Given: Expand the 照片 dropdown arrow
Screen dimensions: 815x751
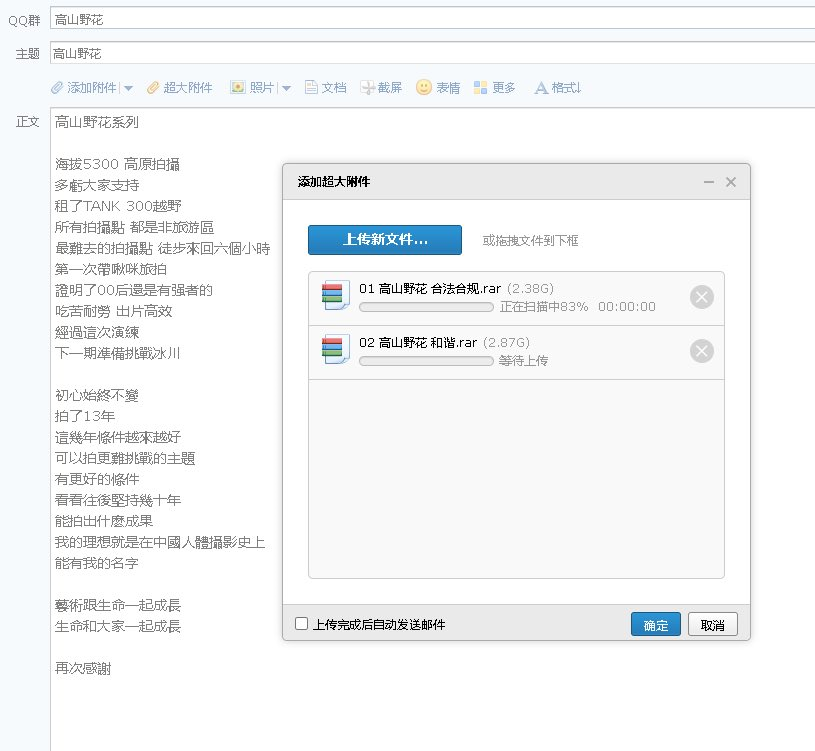Looking at the screenshot, I should (286, 88).
